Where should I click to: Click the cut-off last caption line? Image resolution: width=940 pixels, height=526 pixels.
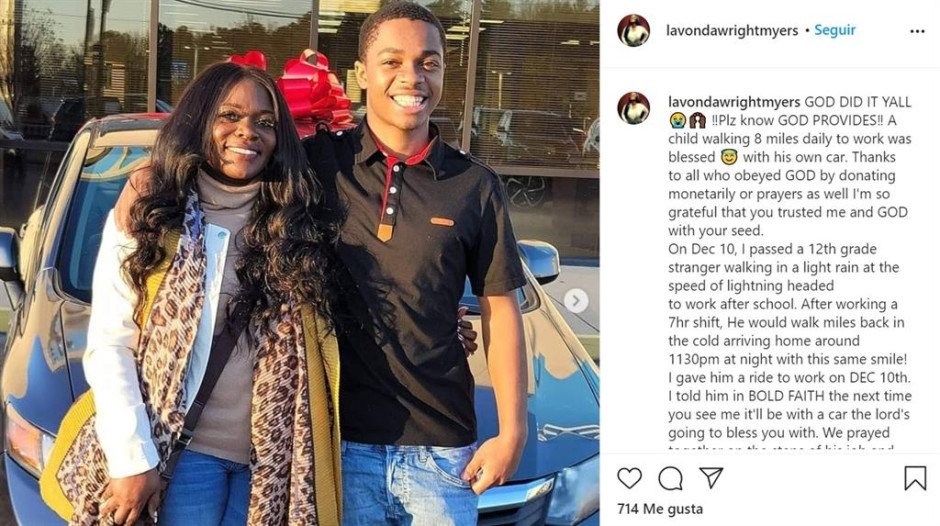point(781,448)
